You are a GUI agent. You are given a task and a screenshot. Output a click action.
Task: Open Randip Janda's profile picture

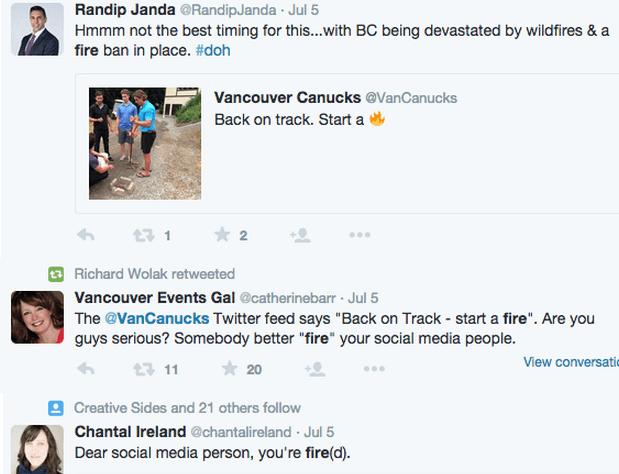tap(38, 32)
